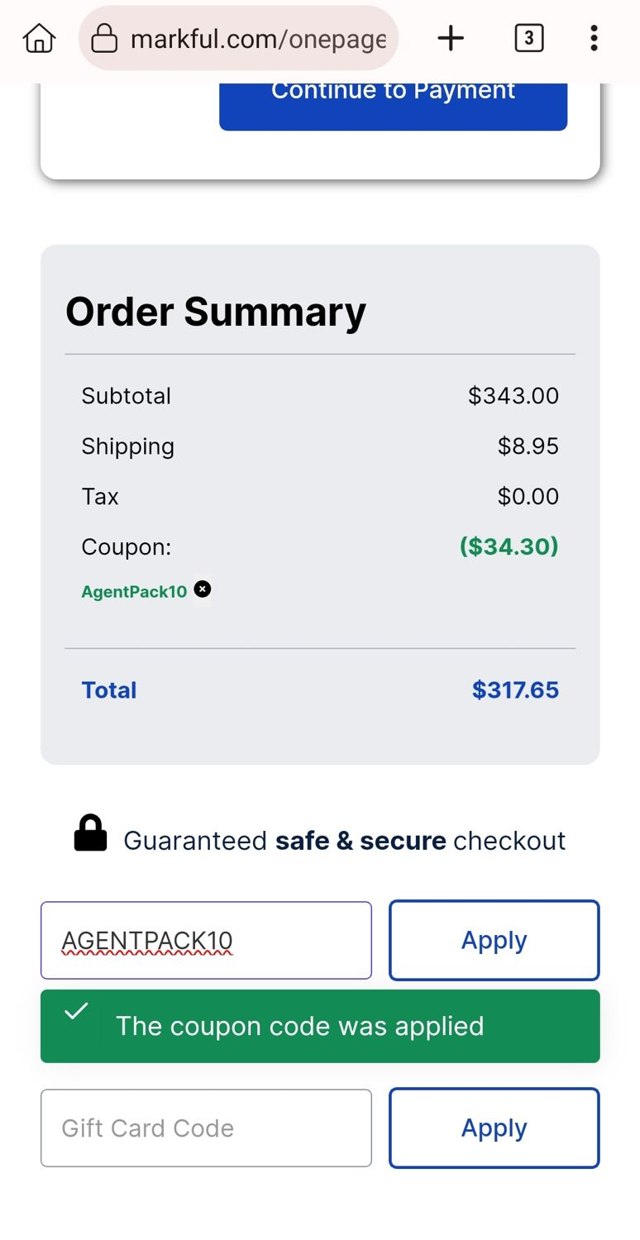Click the site security lock icon in address bar
Screen dimensions: 640x1240
click(104, 39)
